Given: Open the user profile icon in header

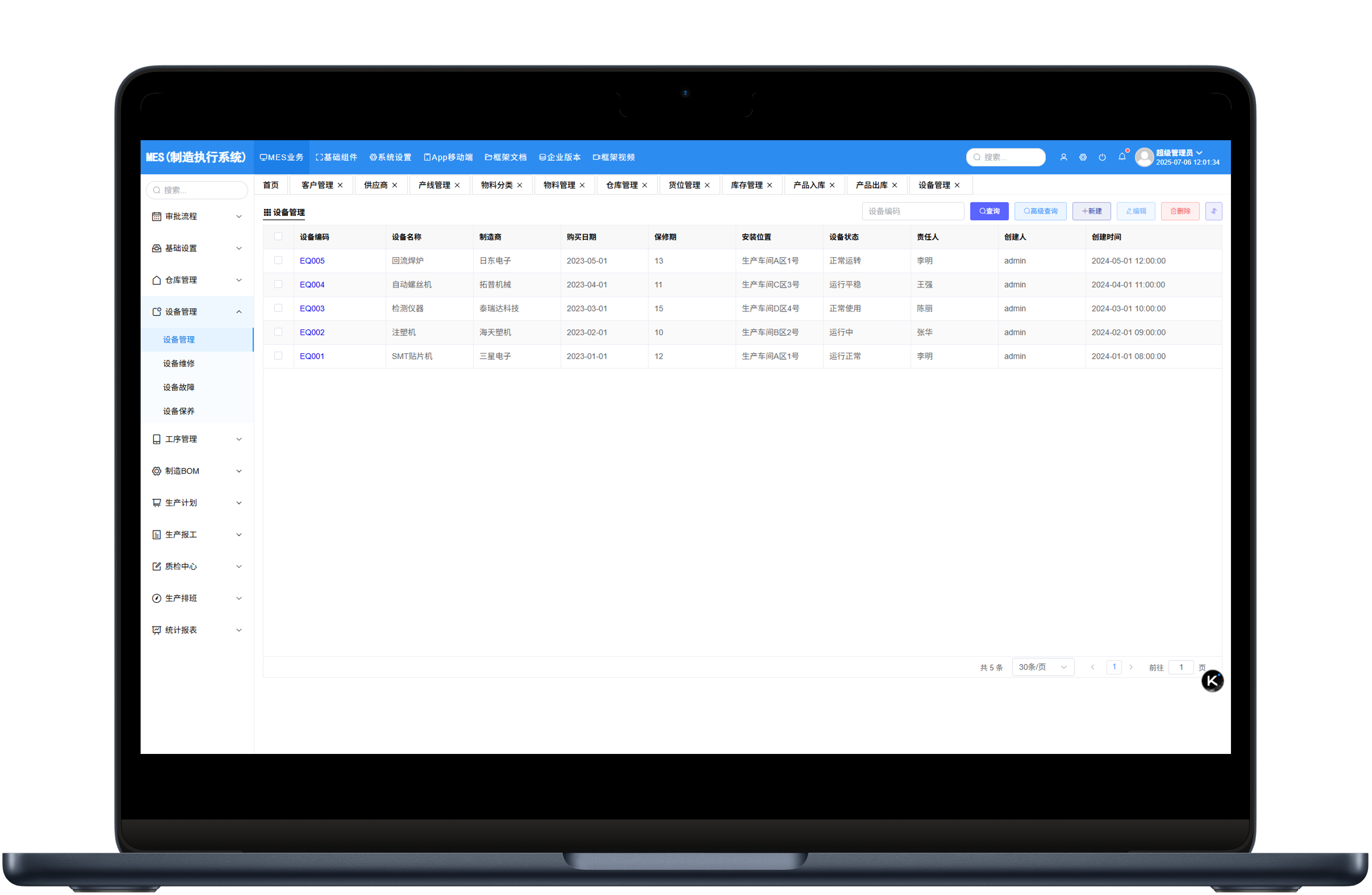Looking at the screenshot, I should pos(1064,157).
